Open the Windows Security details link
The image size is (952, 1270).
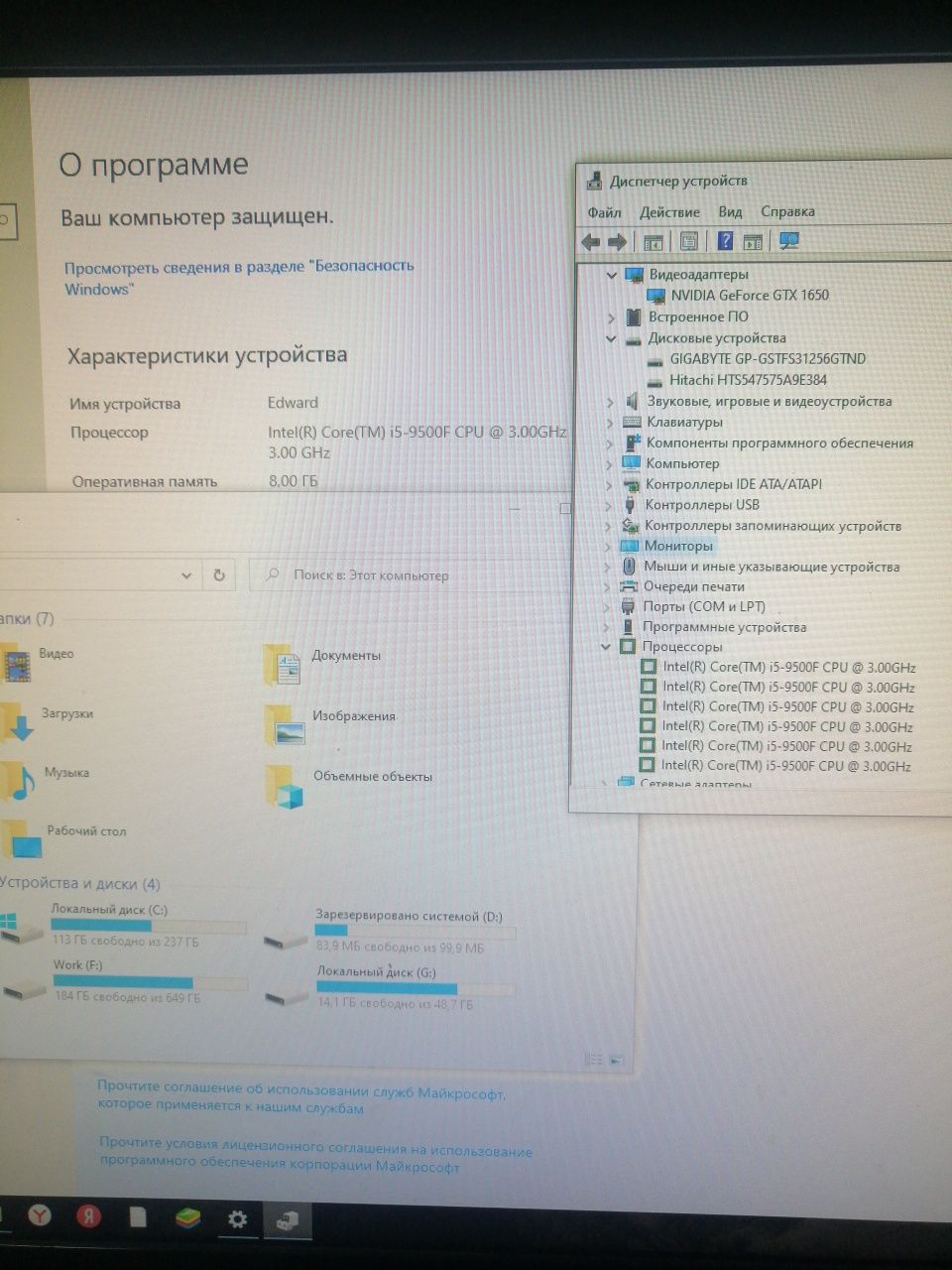click(239, 278)
